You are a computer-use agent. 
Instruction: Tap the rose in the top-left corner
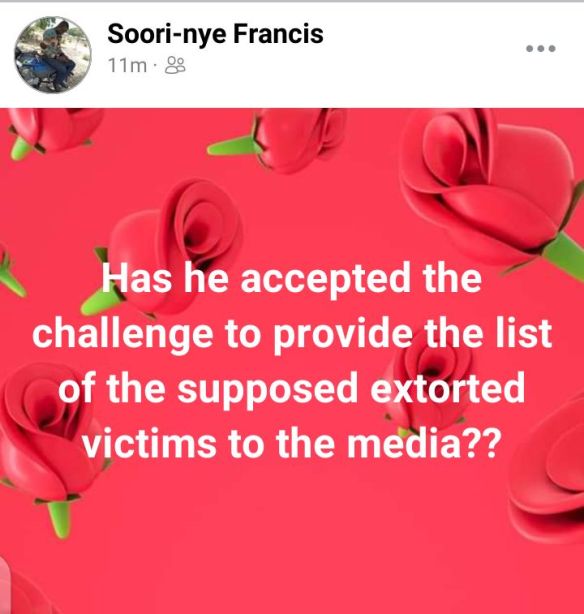(x=53, y=131)
